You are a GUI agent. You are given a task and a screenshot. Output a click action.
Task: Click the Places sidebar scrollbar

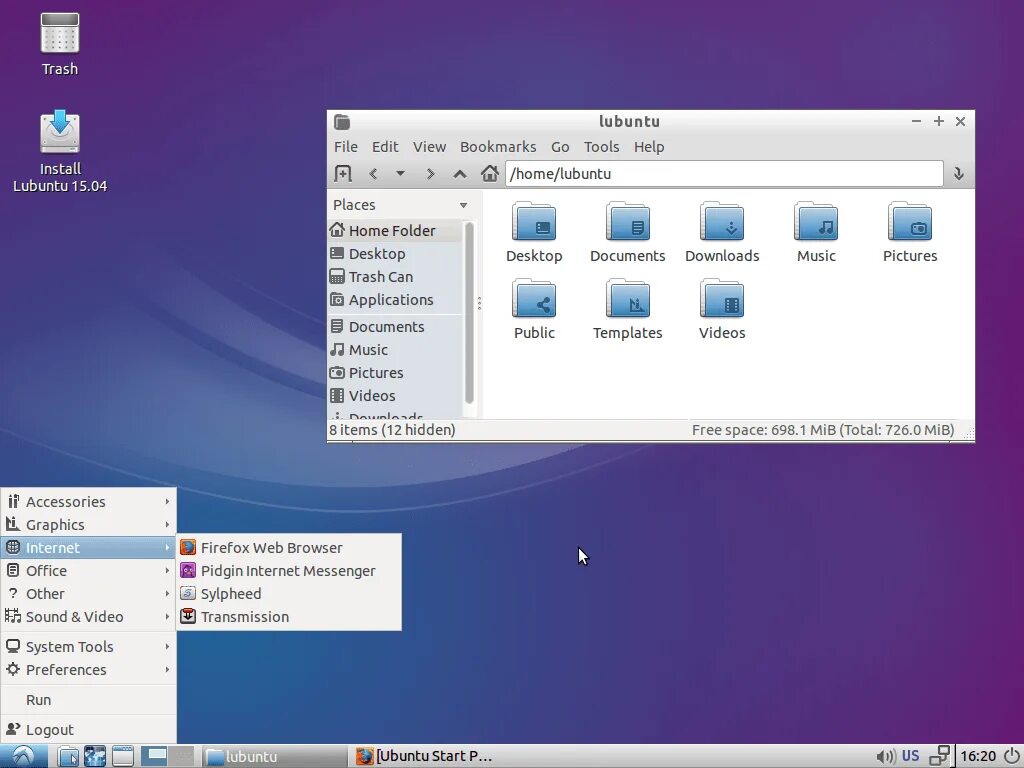click(469, 312)
